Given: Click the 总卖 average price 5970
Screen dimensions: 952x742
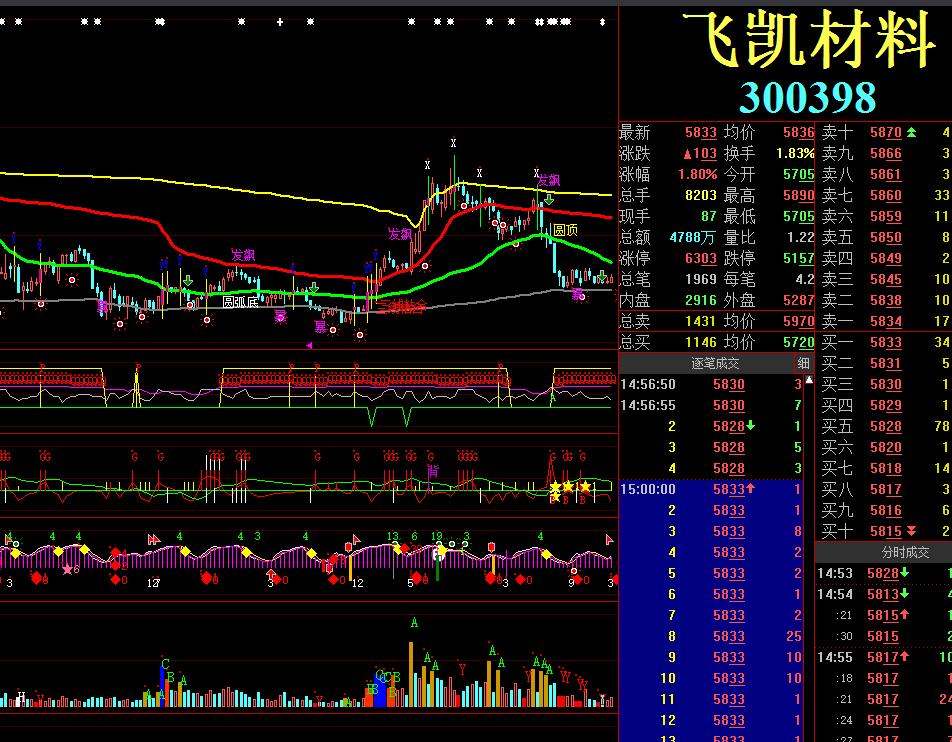Looking at the screenshot, I should click(798, 321).
